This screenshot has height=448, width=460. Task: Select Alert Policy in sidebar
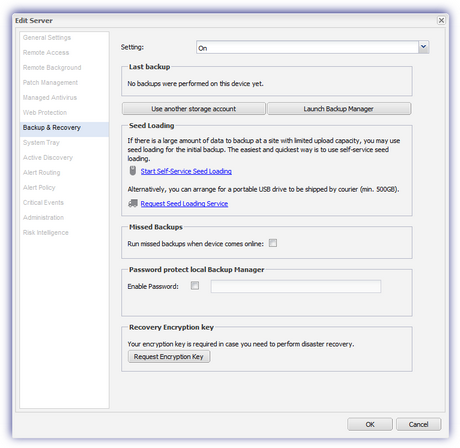click(x=39, y=188)
